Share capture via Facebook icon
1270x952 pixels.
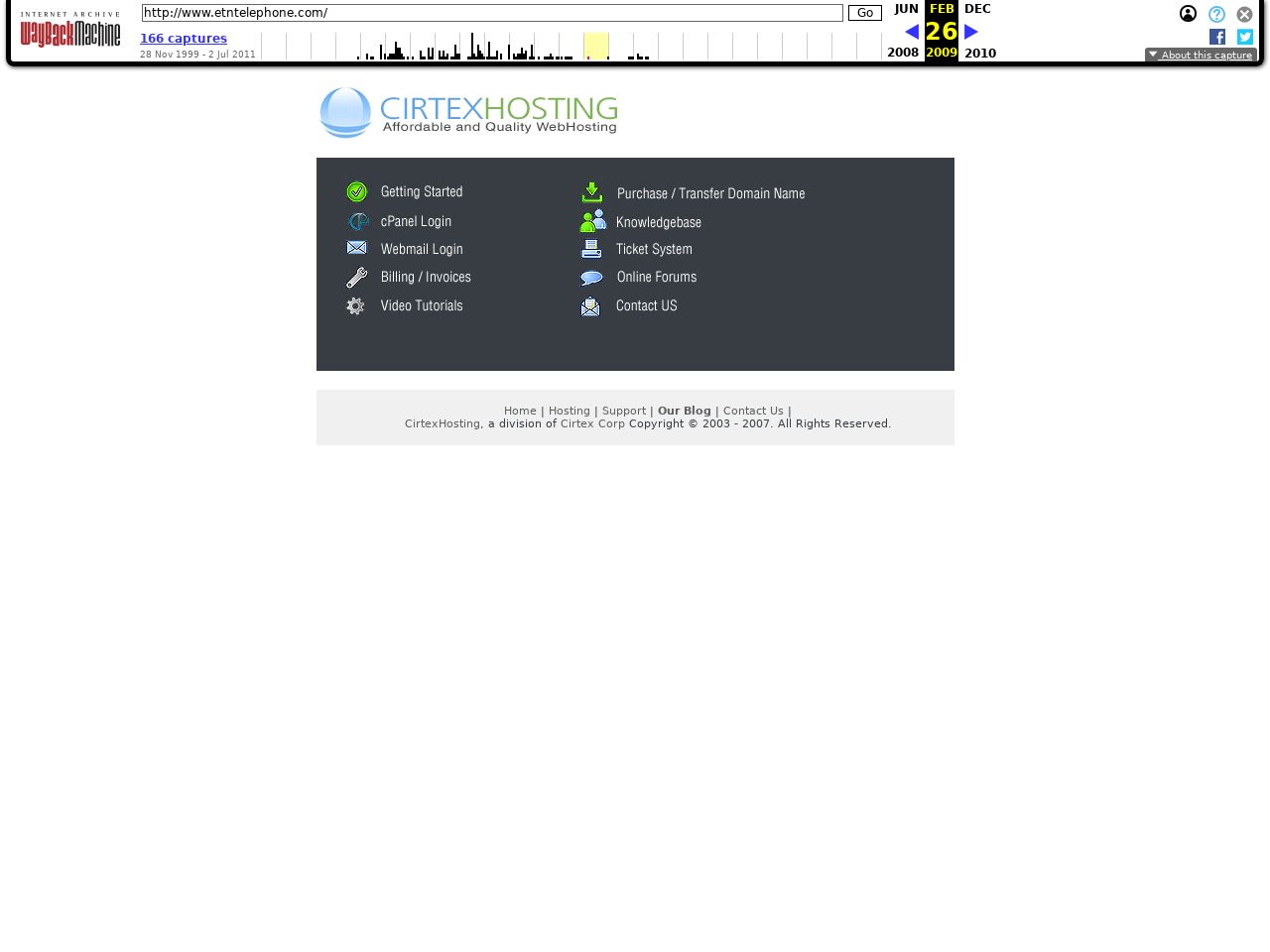(x=1217, y=37)
